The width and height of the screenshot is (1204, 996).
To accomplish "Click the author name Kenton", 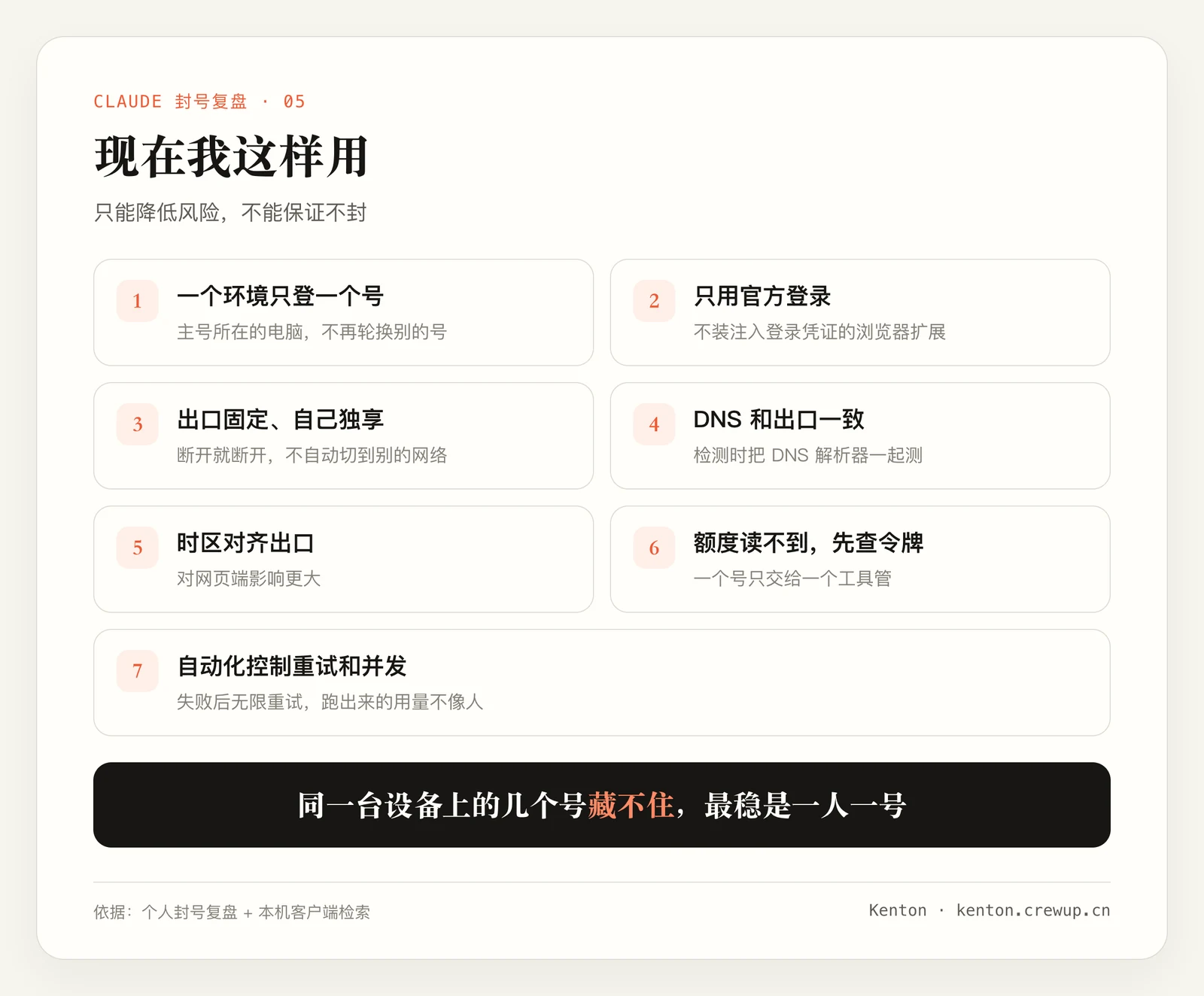I will pos(898,910).
